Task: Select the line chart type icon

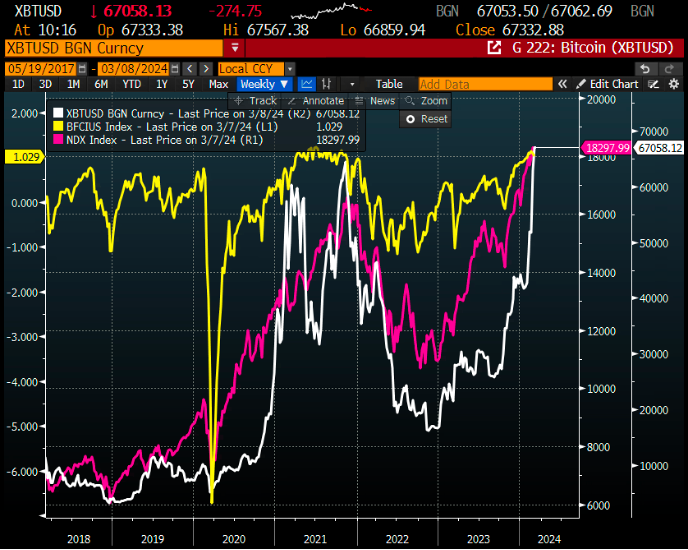Action: pyautogui.click(x=306, y=84)
